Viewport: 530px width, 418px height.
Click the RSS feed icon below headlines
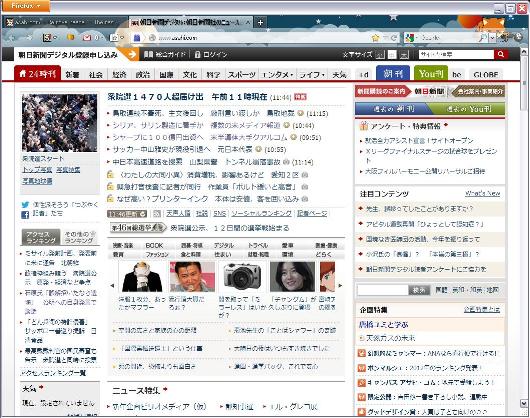[156, 214]
